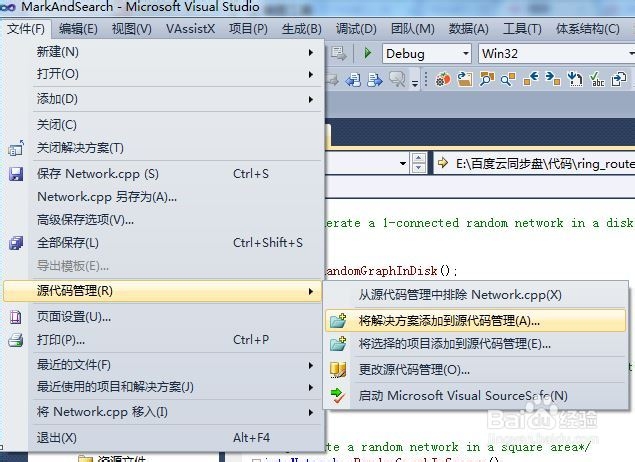The height and width of the screenshot is (462, 635).
Task: Open the 数据(A) menu
Action: 469,29
